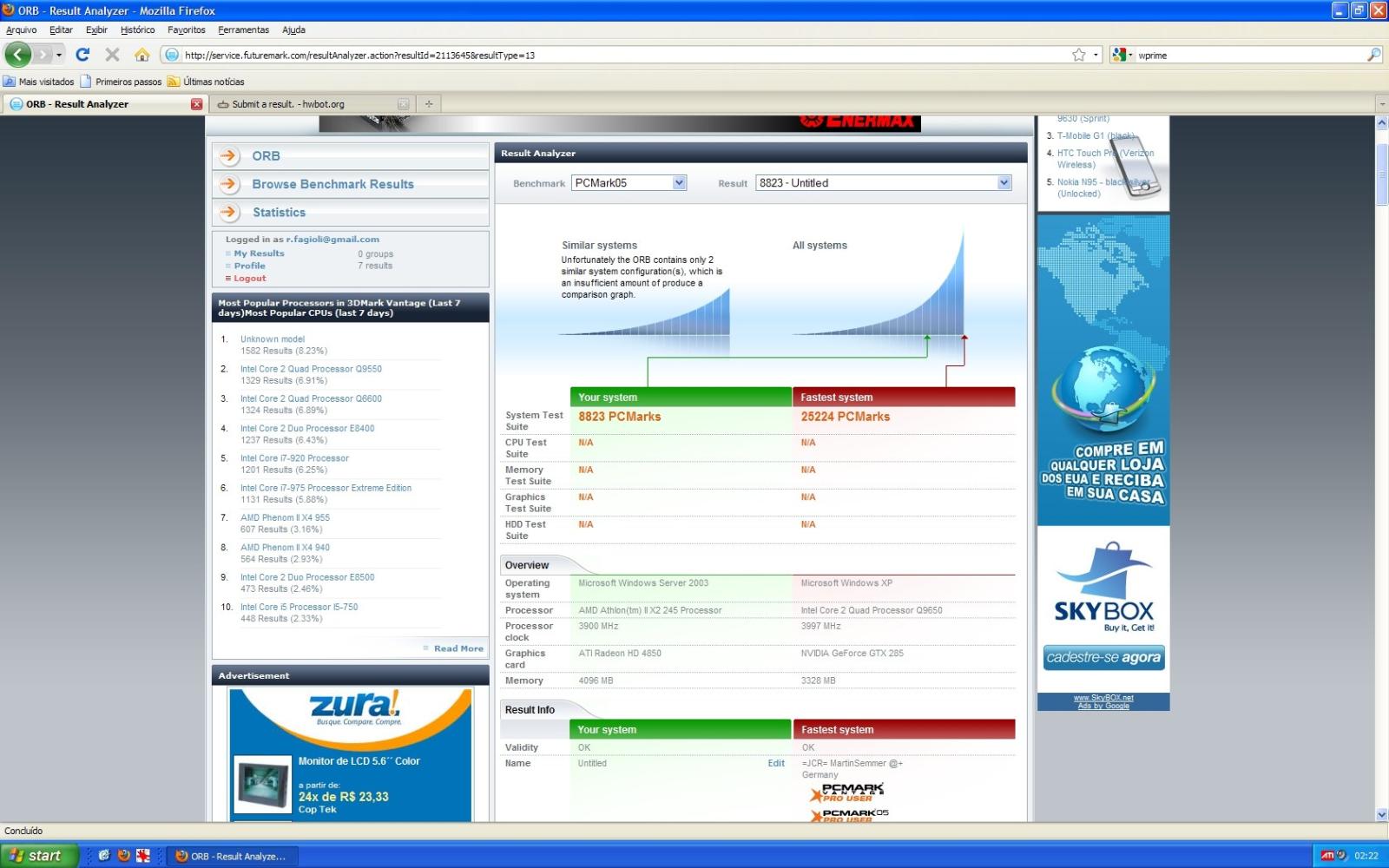Open Últimas notícias feed bookmark
1389x868 pixels.
pyautogui.click(x=206, y=82)
